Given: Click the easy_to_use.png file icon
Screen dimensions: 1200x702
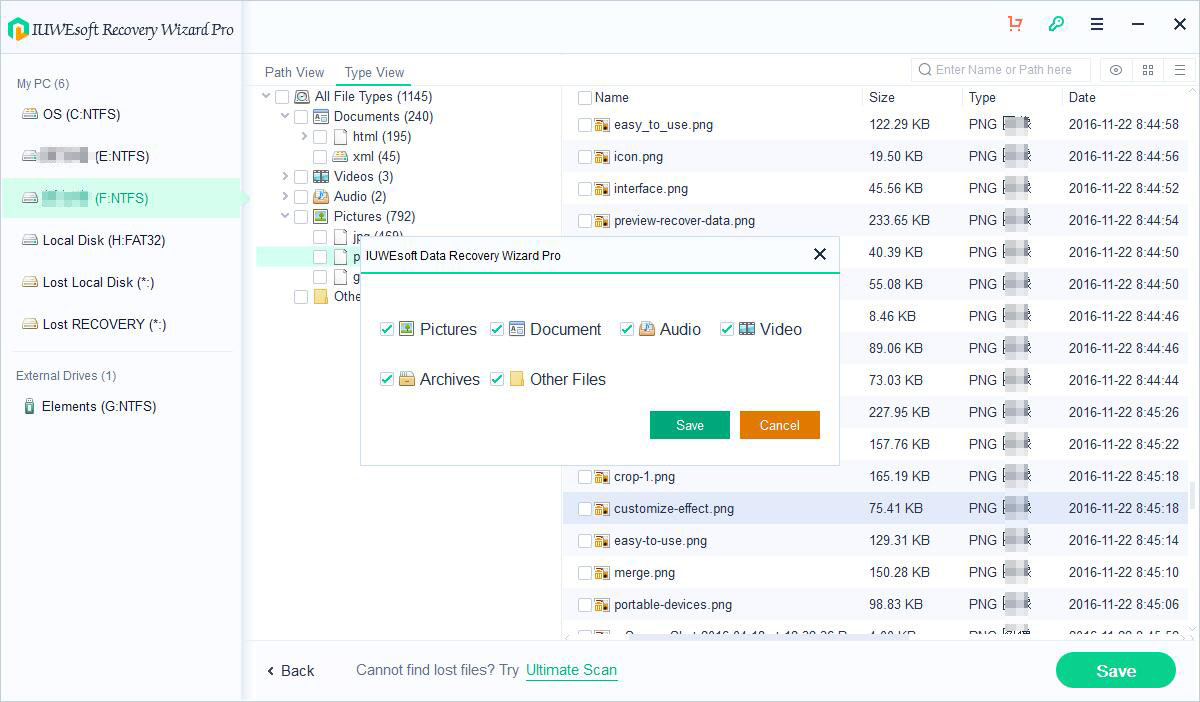Looking at the screenshot, I should click(x=602, y=125).
